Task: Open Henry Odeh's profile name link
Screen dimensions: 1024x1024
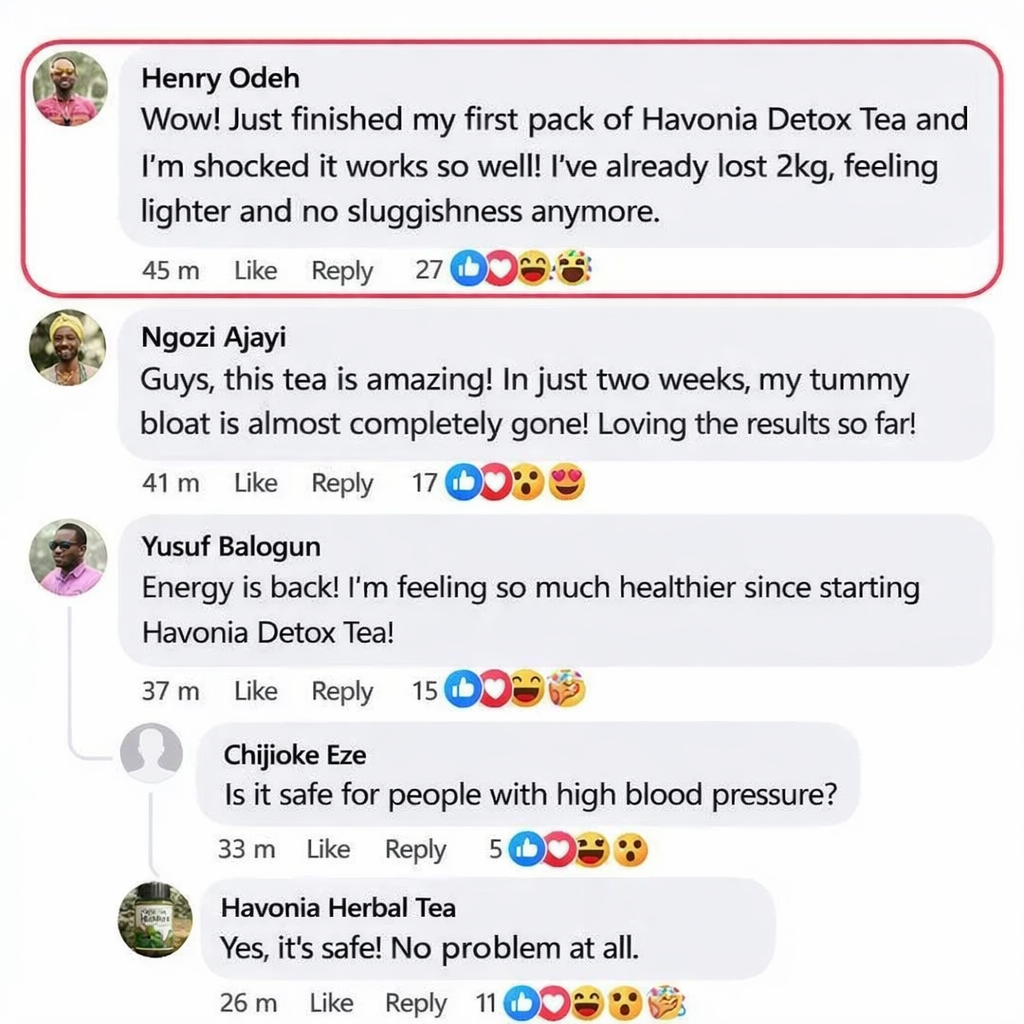Action: (221, 78)
